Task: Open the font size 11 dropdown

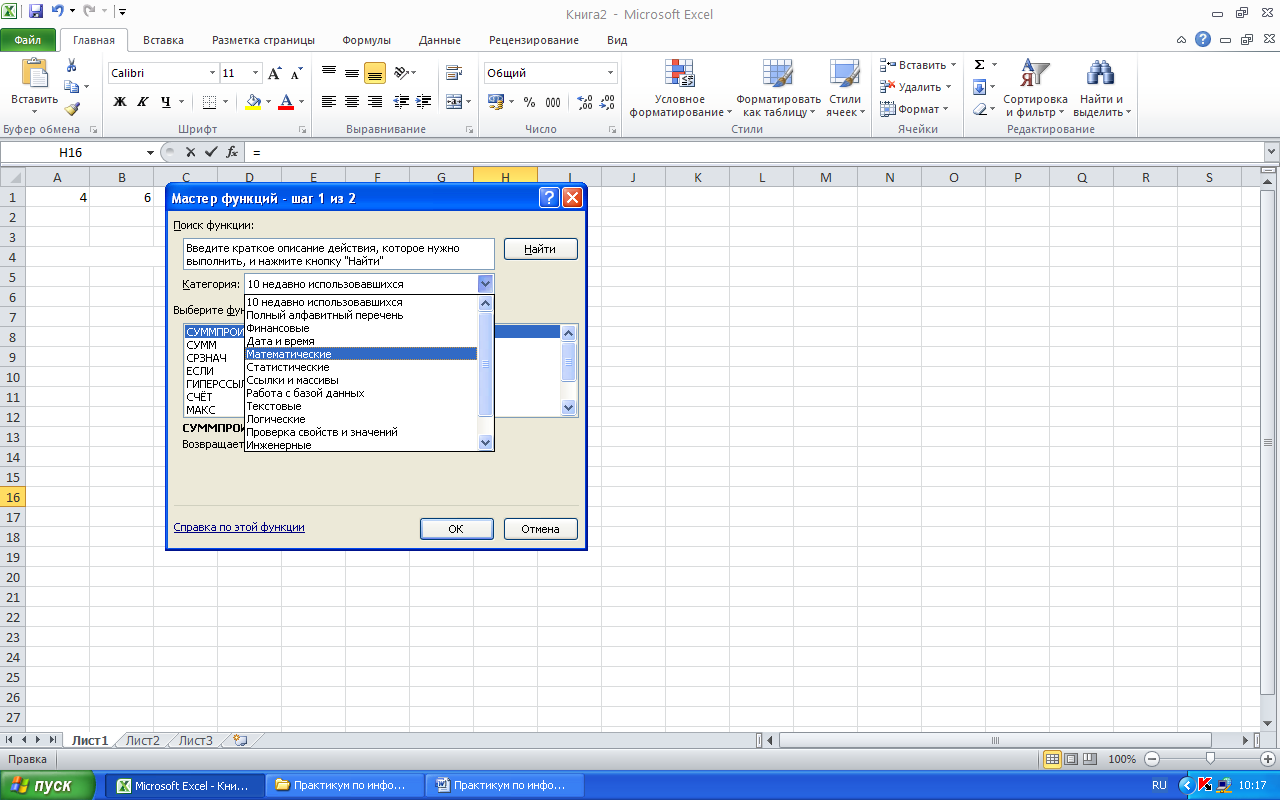Action: (x=256, y=73)
